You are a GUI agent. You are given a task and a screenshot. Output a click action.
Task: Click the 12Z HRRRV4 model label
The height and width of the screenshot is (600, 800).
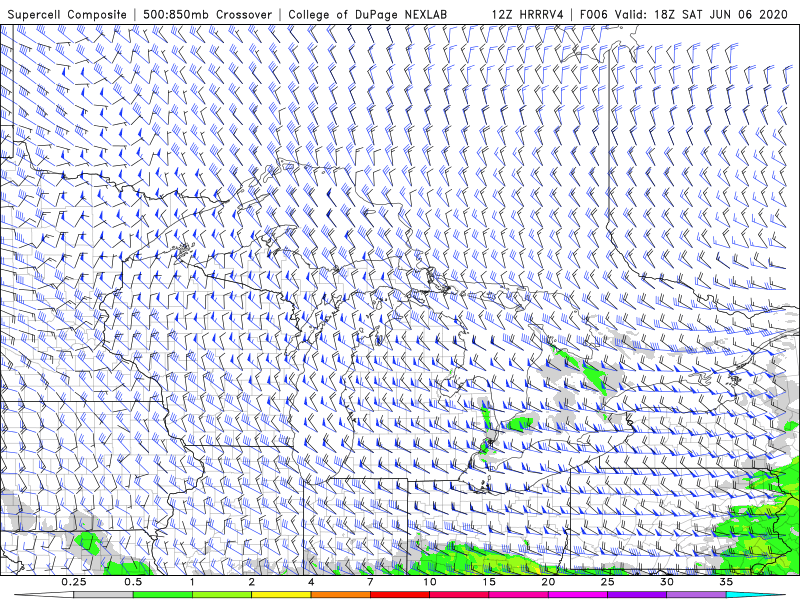527,14
